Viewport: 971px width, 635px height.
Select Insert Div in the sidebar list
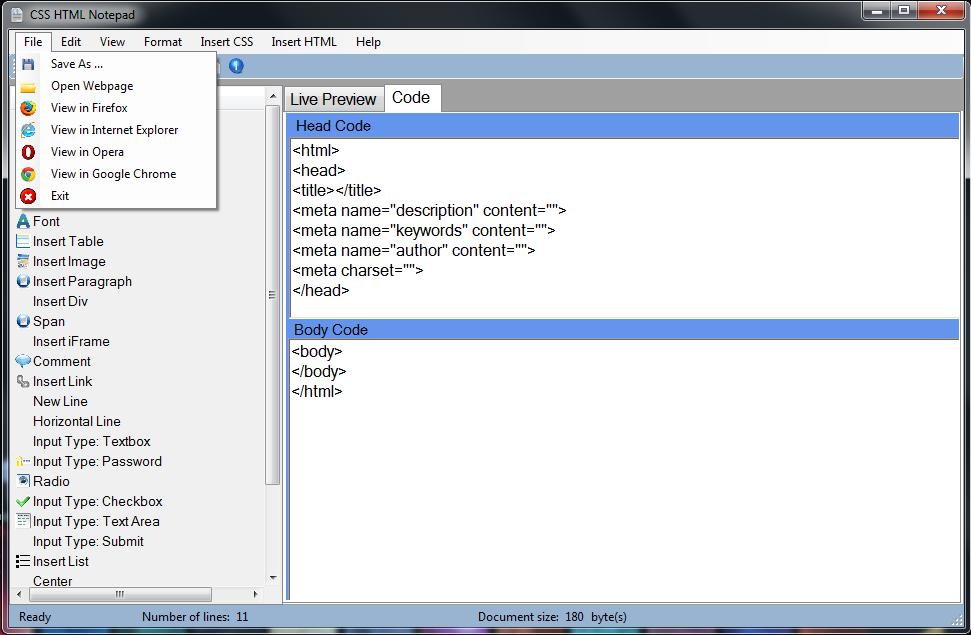coord(60,301)
